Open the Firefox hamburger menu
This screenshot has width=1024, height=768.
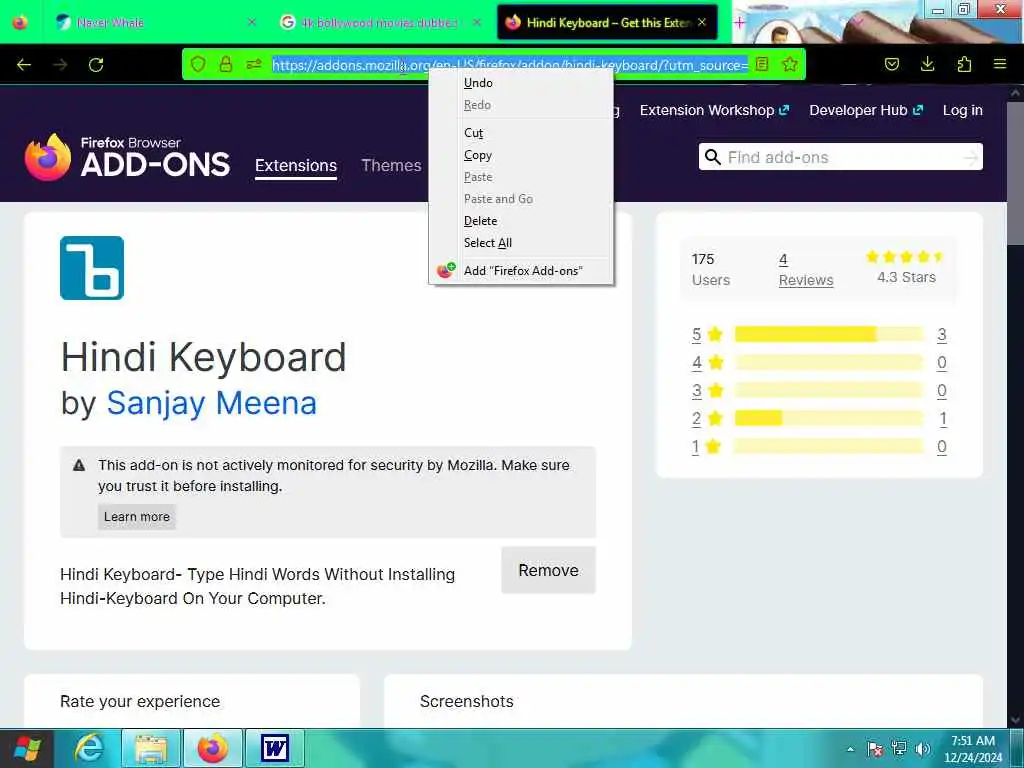coord(1000,64)
